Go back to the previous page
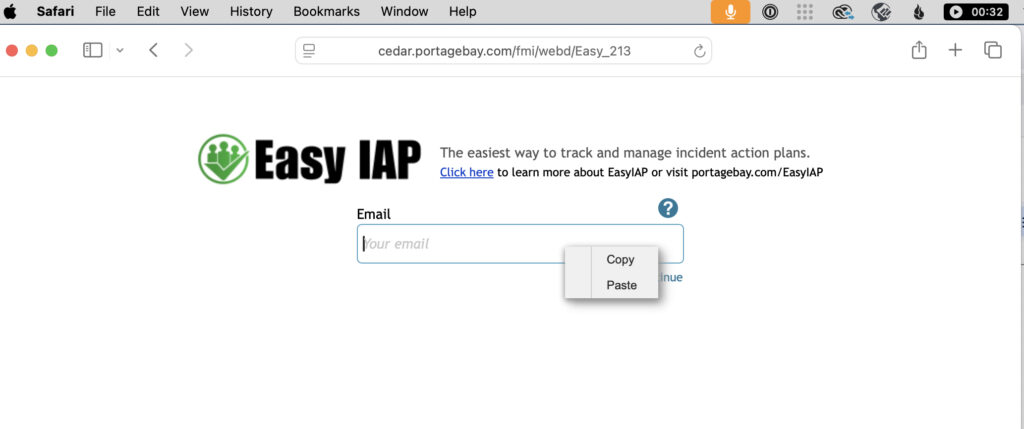The image size is (1024, 429). (153, 50)
